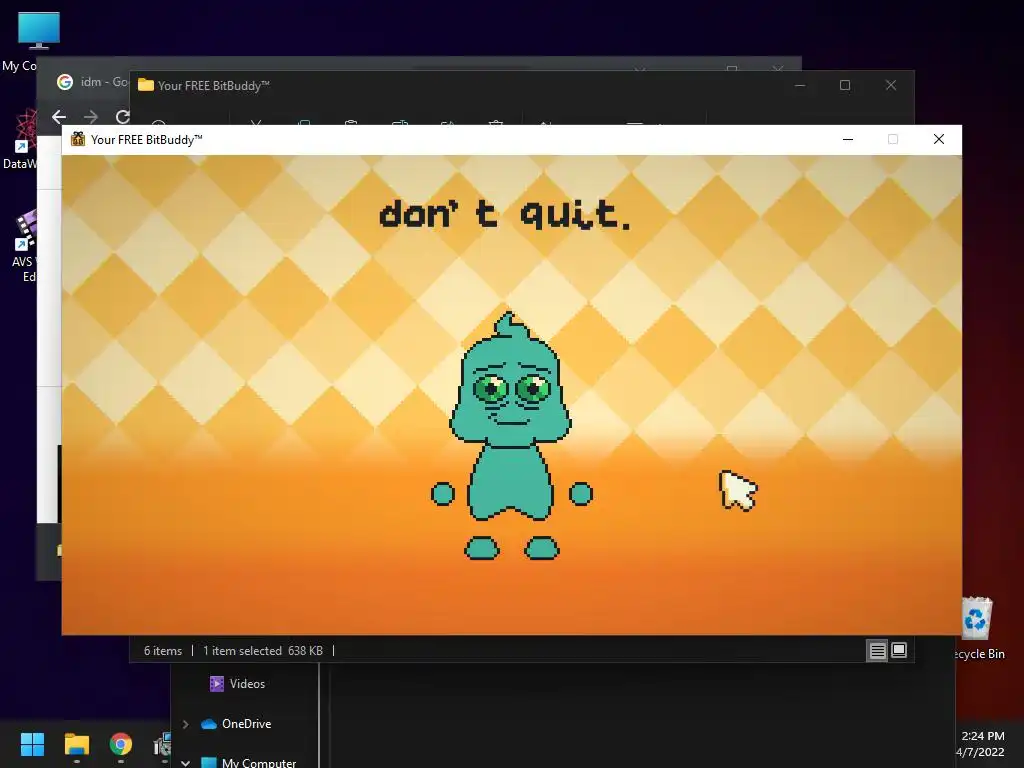Open Google Chrome from the taskbar
This screenshot has height=768, width=1024.
tap(121, 744)
